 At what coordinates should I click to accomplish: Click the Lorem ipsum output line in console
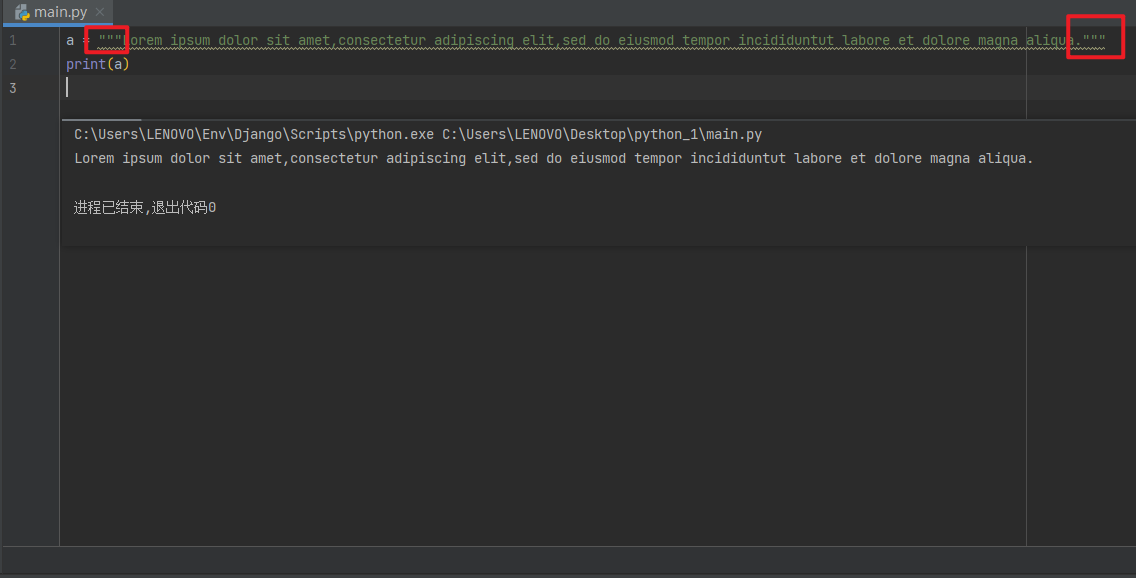(554, 159)
